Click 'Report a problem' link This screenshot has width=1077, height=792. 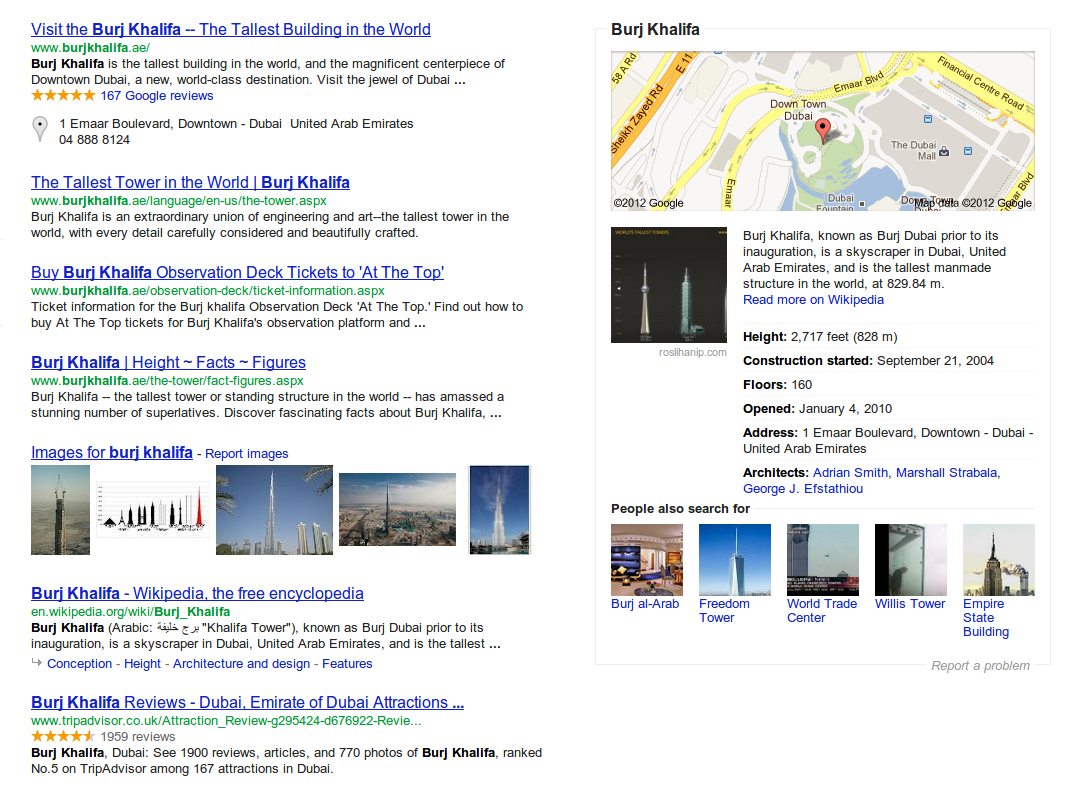point(980,666)
